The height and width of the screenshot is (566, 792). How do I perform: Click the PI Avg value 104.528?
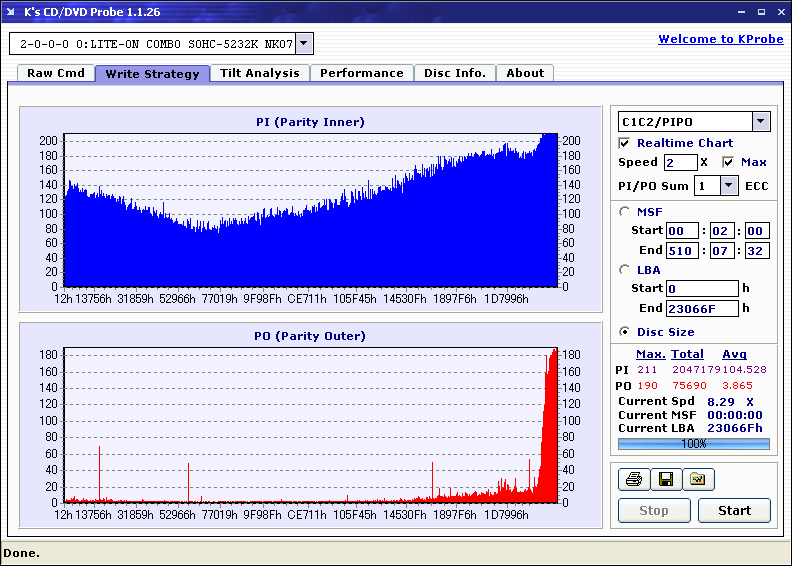(x=745, y=370)
